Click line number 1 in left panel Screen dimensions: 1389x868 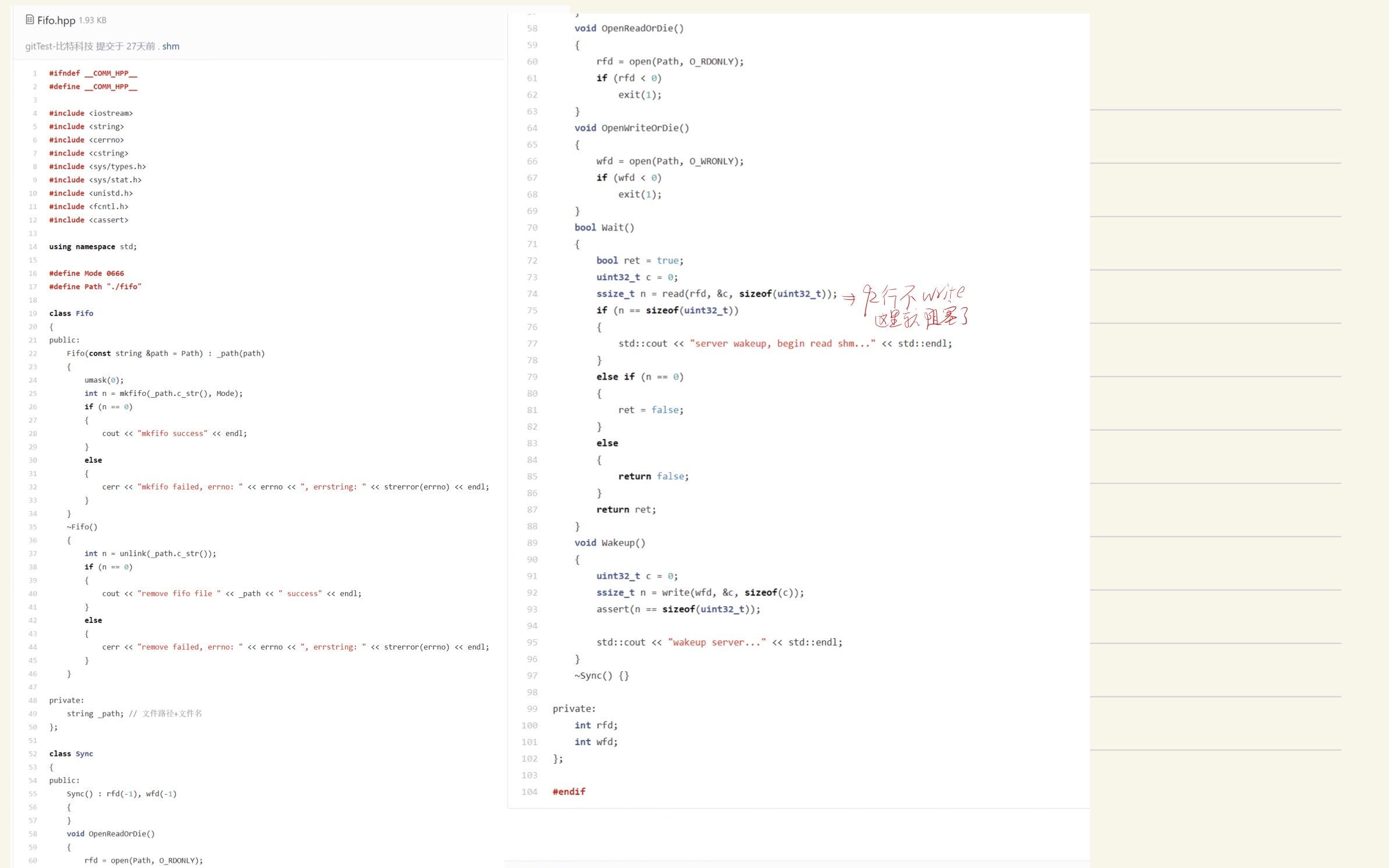point(35,73)
